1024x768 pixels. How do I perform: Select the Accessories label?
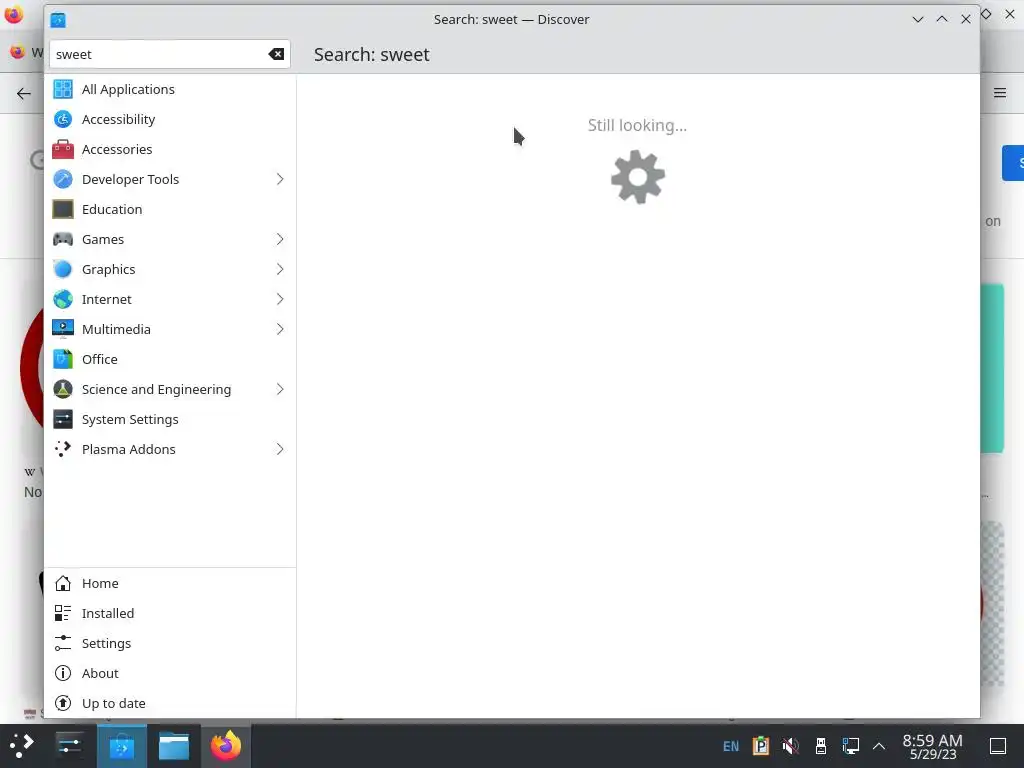(x=117, y=150)
